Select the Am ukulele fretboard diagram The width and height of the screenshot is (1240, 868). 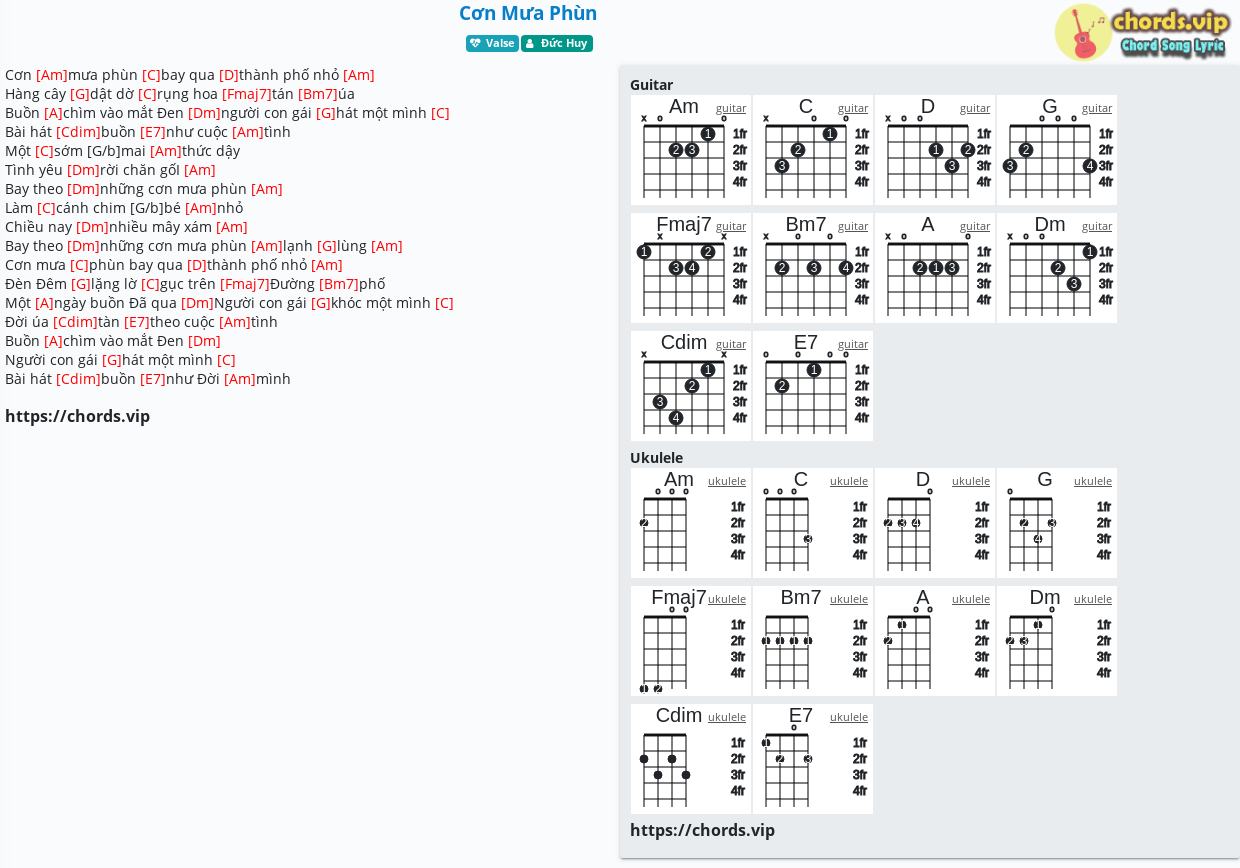pyautogui.click(x=691, y=524)
